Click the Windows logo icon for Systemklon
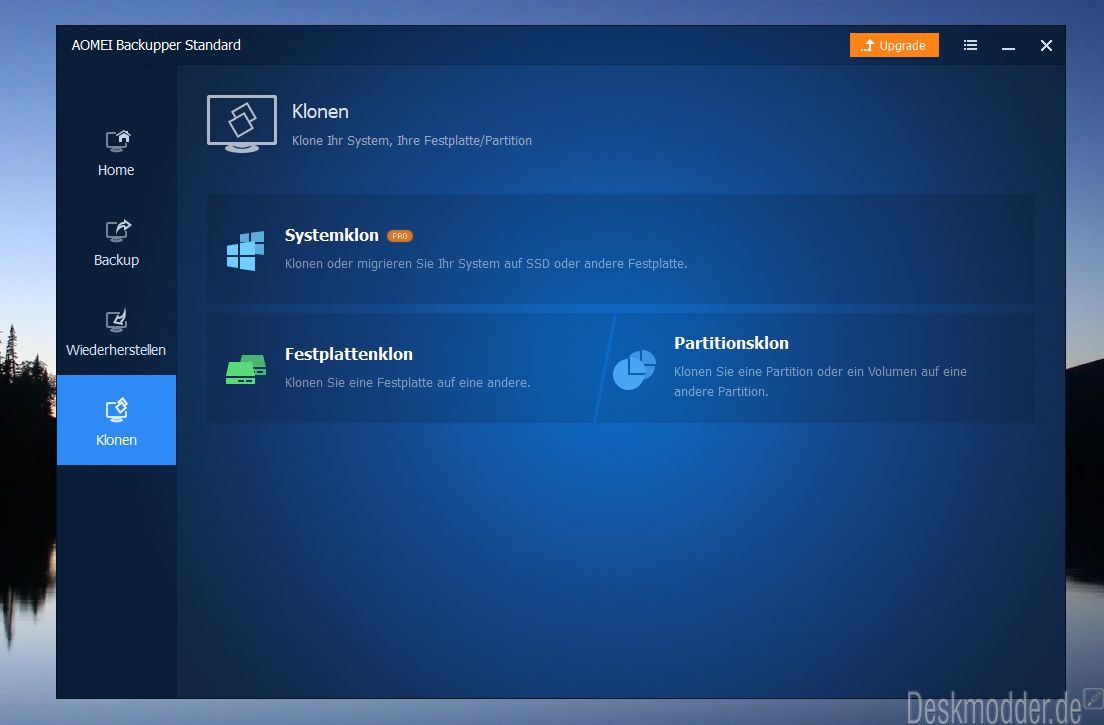The height and width of the screenshot is (725, 1104). point(245,251)
